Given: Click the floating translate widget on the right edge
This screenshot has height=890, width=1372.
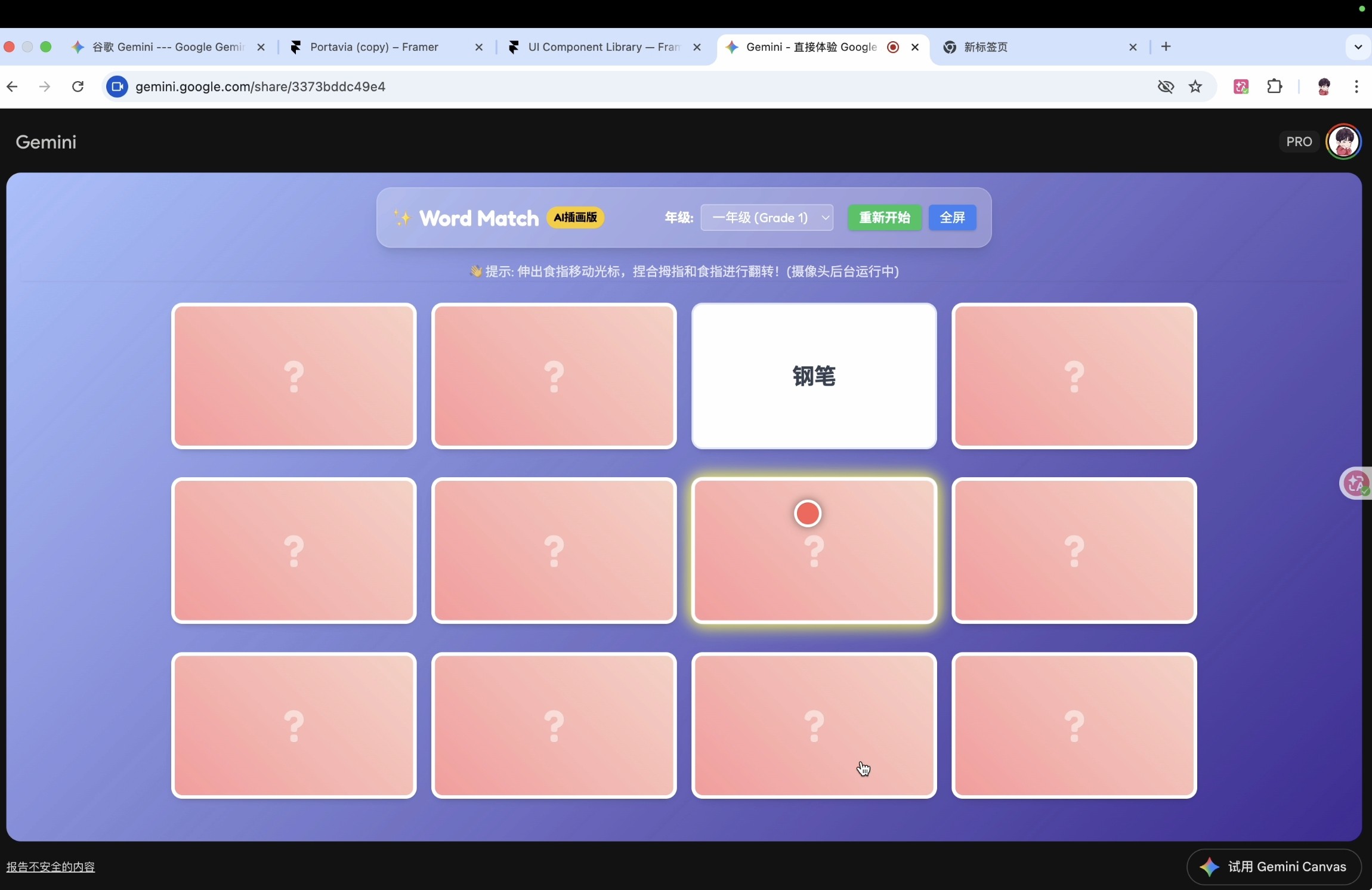Looking at the screenshot, I should coord(1357,483).
